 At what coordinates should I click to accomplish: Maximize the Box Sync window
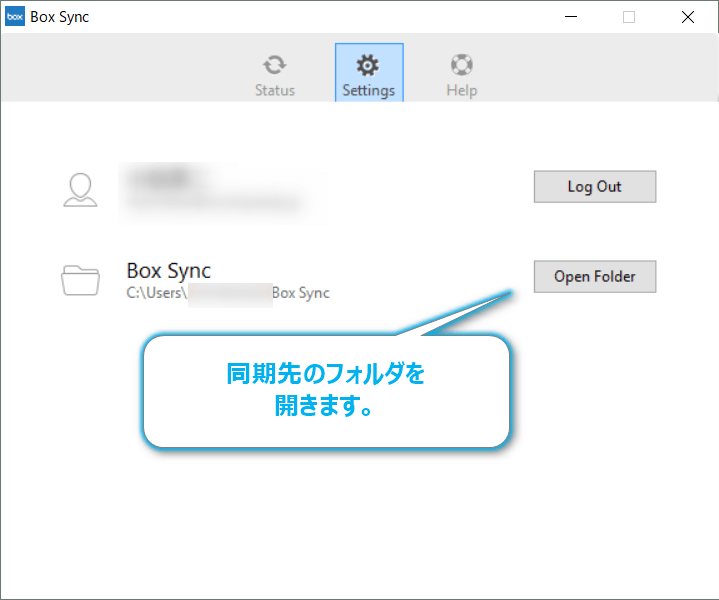tap(629, 17)
